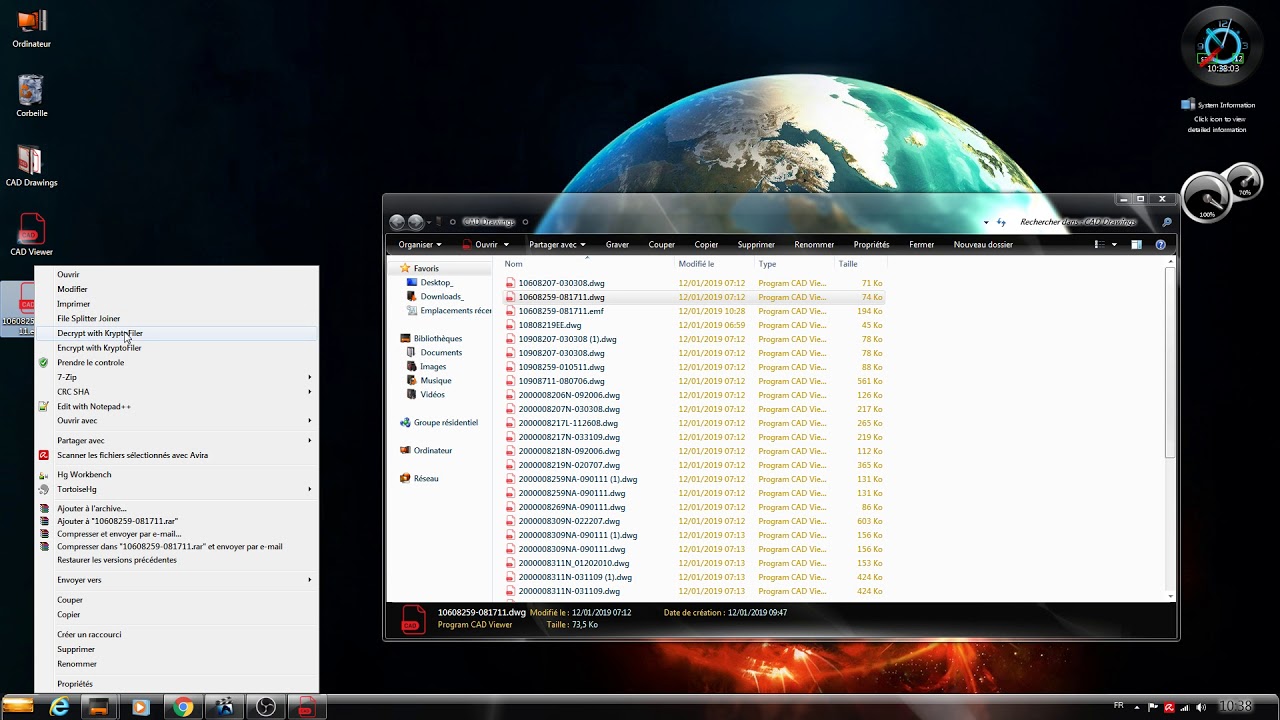Open the media player taskbar icon
The height and width of the screenshot is (720, 1280).
[140, 707]
